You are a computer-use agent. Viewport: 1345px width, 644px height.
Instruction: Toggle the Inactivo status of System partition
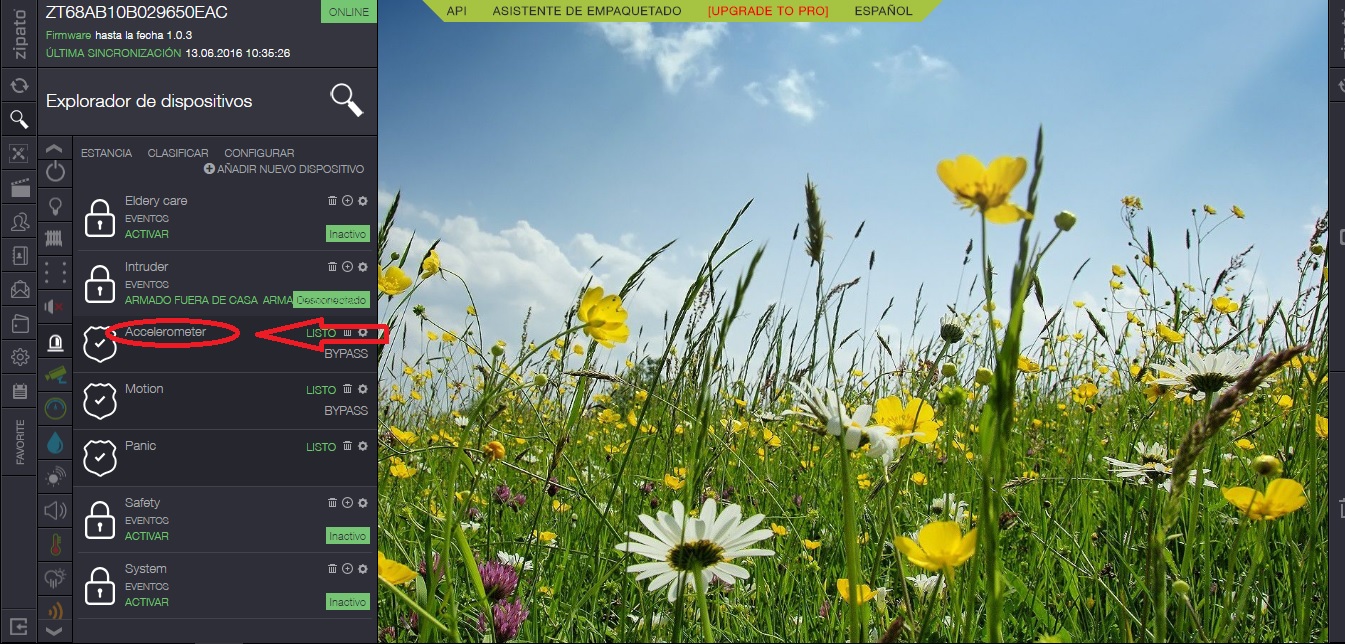347,602
